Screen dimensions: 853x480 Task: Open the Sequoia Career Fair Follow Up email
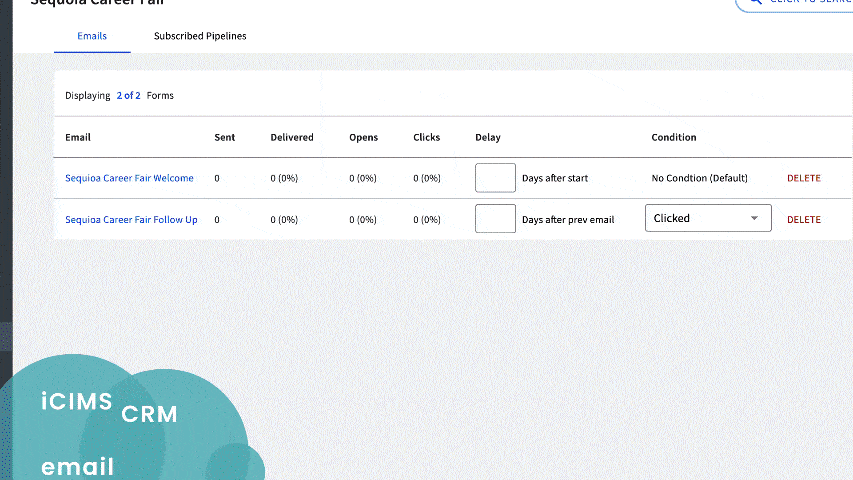[x=131, y=219]
